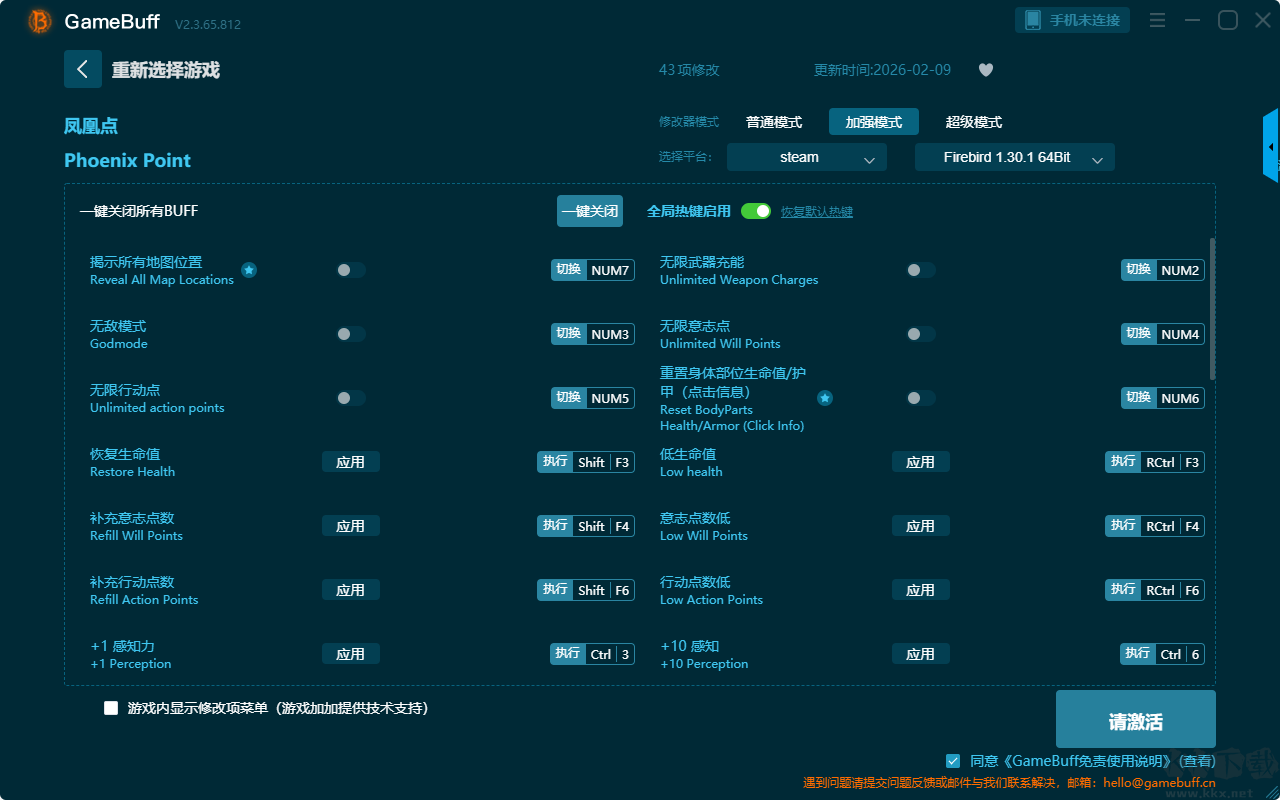
Task: Edit RCtrl F6 hotkey for Low Action Points
Action: pyautogui.click(x=1155, y=590)
